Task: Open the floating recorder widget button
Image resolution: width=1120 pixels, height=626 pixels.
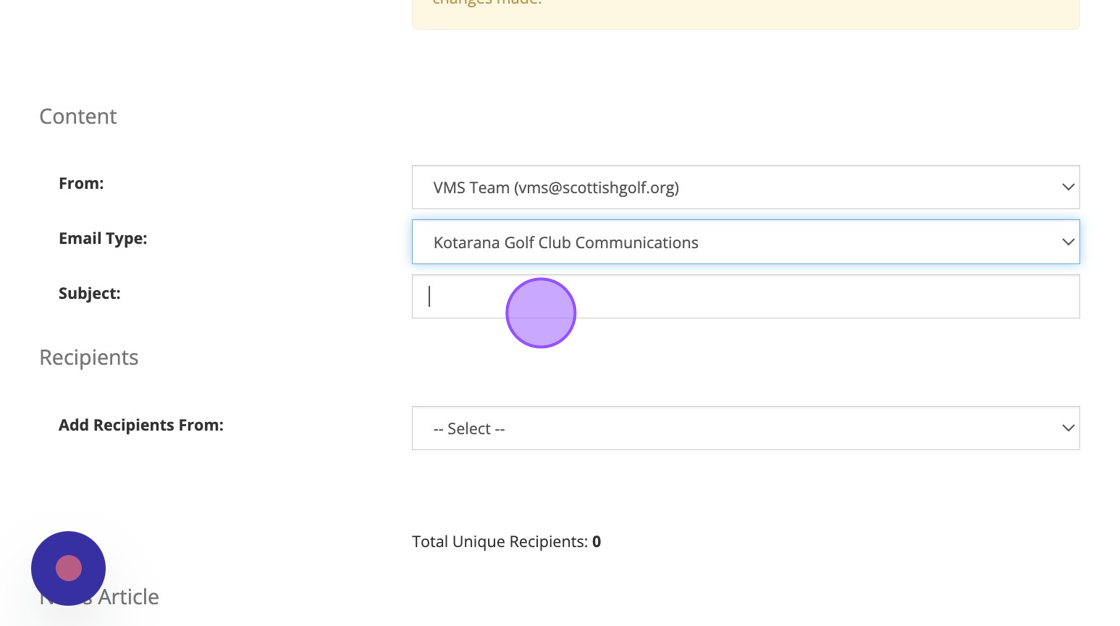Action: pyautogui.click(x=68, y=568)
